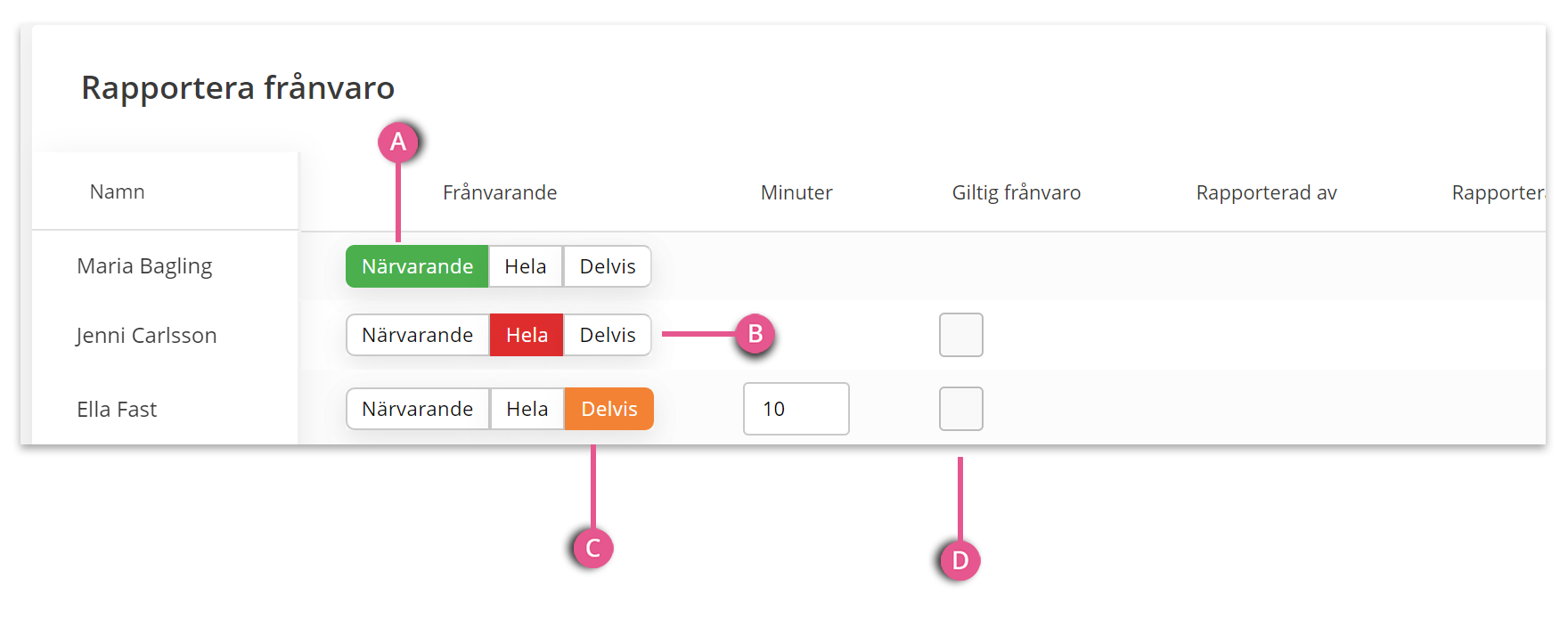This screenshot has width=1568, height=635.
Task: Focus the Minuter field showing 10
Action: 796,409
